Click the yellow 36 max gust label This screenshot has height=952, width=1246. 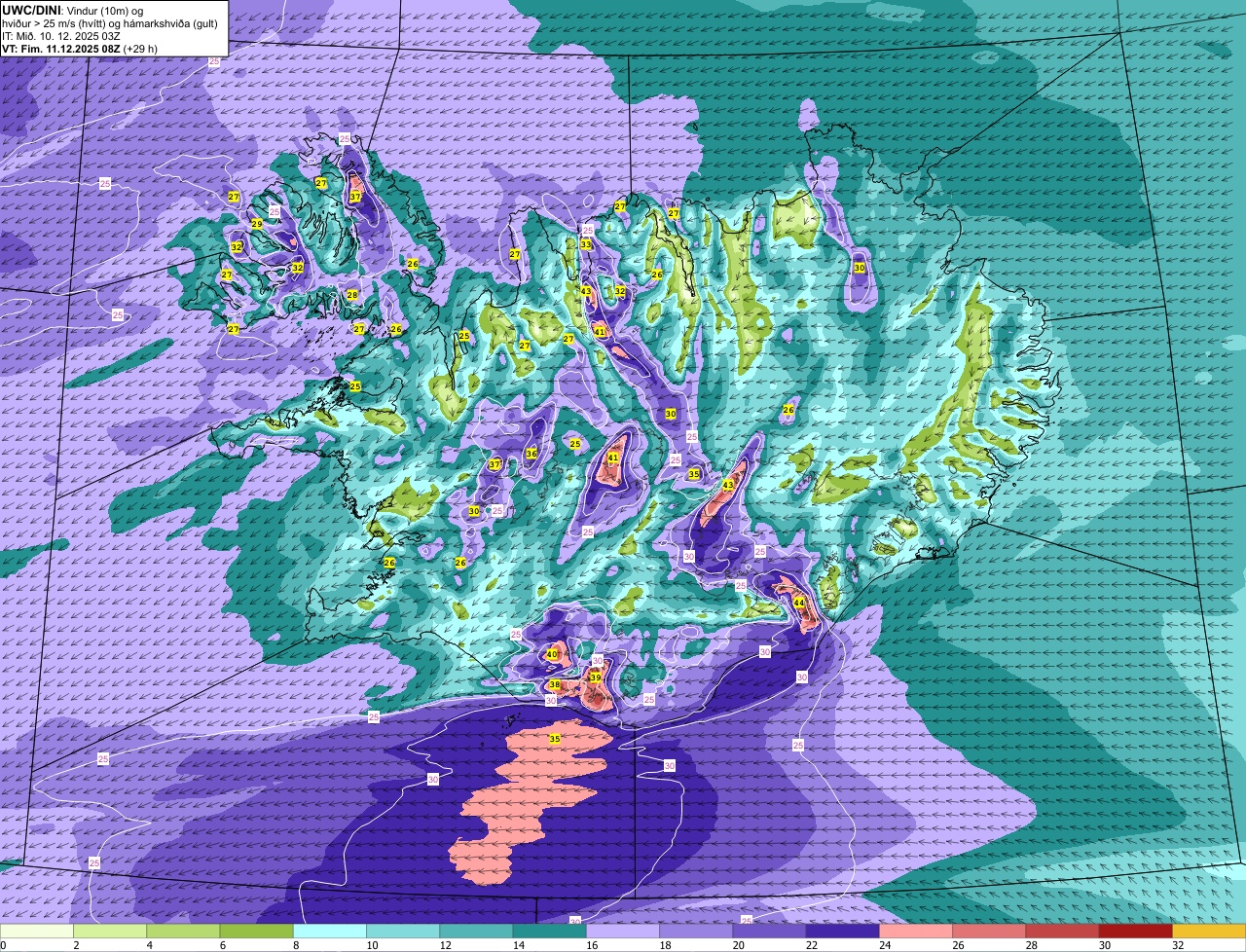pyautogui.click(x=531, y=454)
